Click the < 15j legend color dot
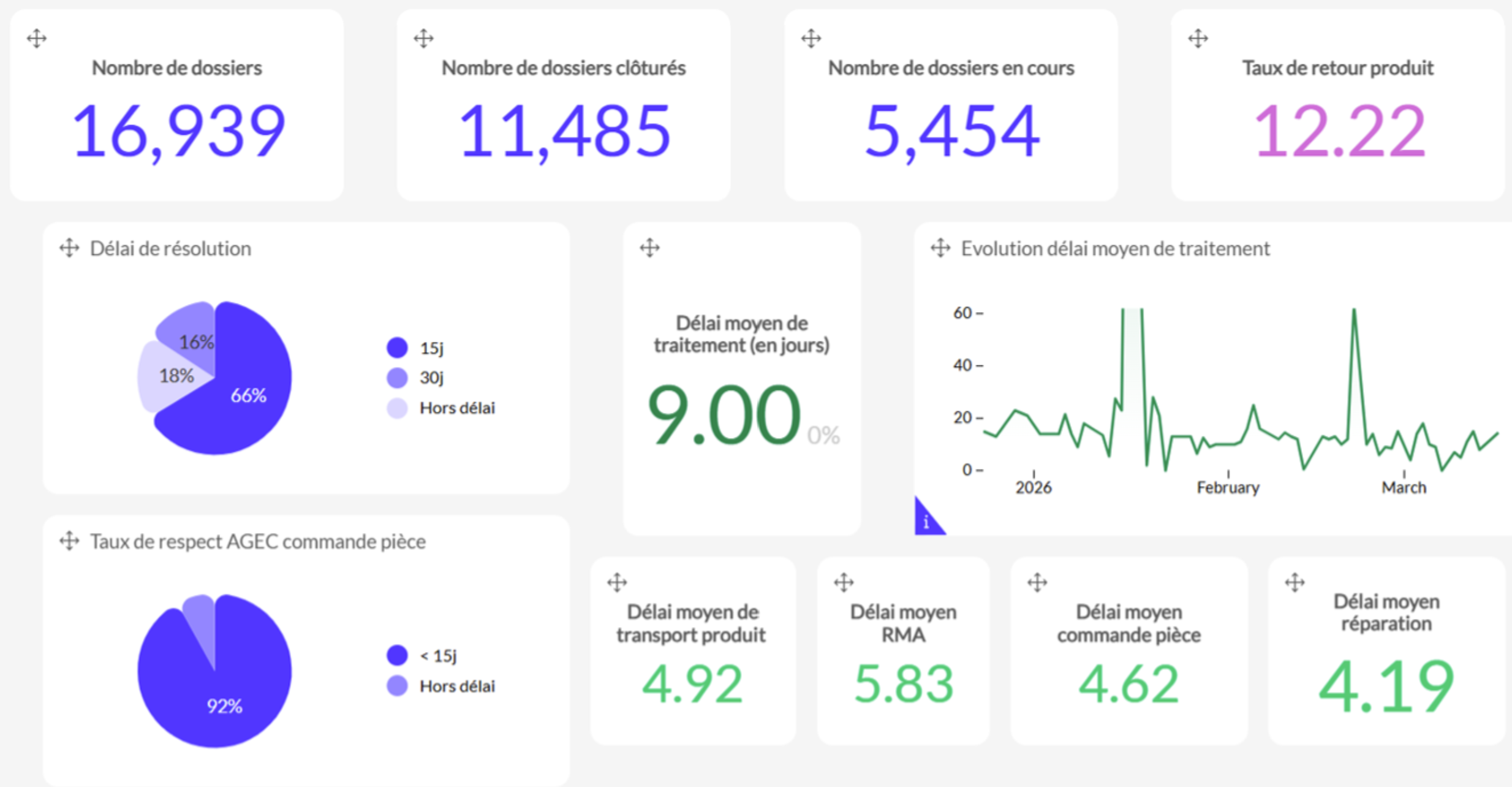Screen dimensions: 1512x787 [x=397, y=655]
